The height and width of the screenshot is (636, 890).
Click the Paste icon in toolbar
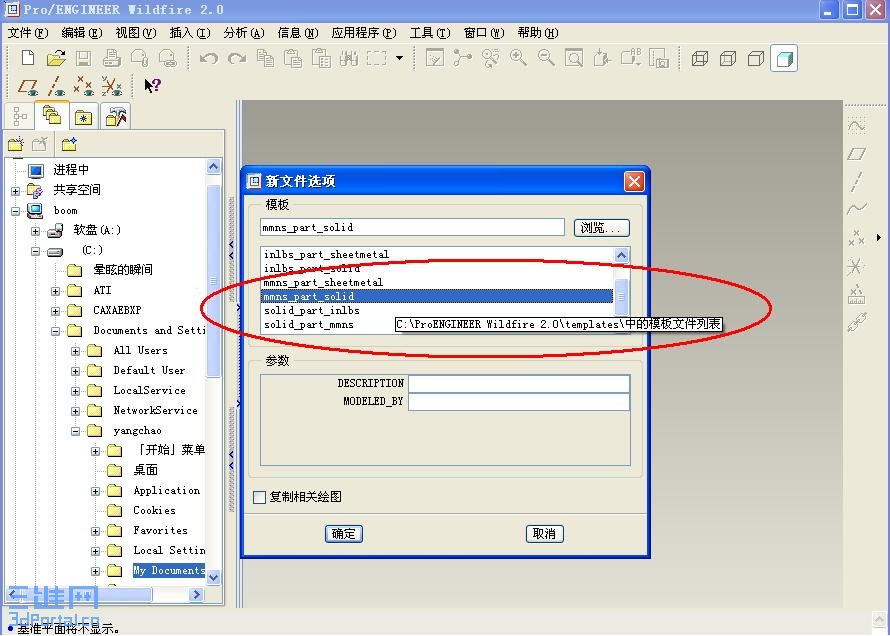(x=293, y=58)
